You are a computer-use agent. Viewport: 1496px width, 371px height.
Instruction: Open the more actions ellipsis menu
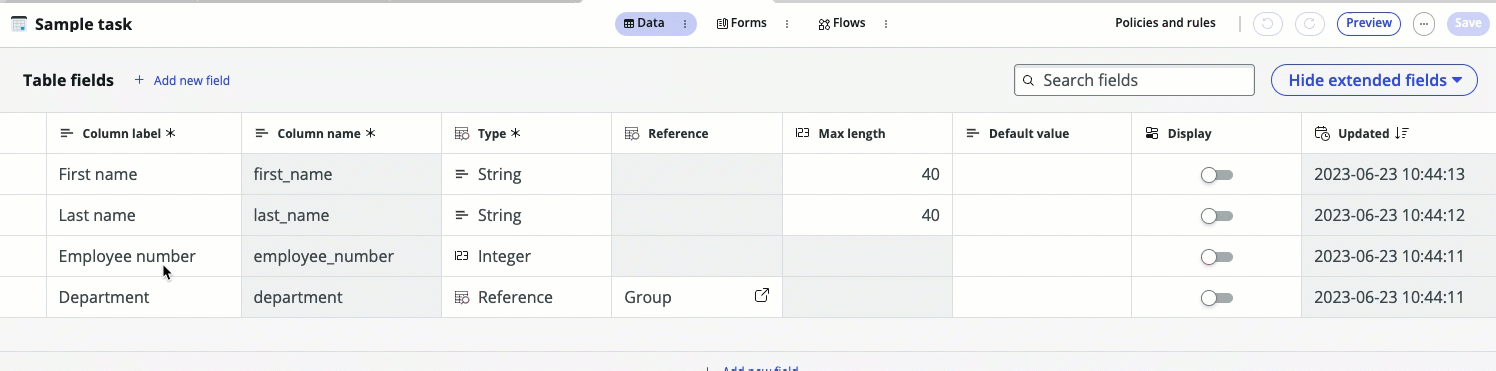coord(1424,24)
